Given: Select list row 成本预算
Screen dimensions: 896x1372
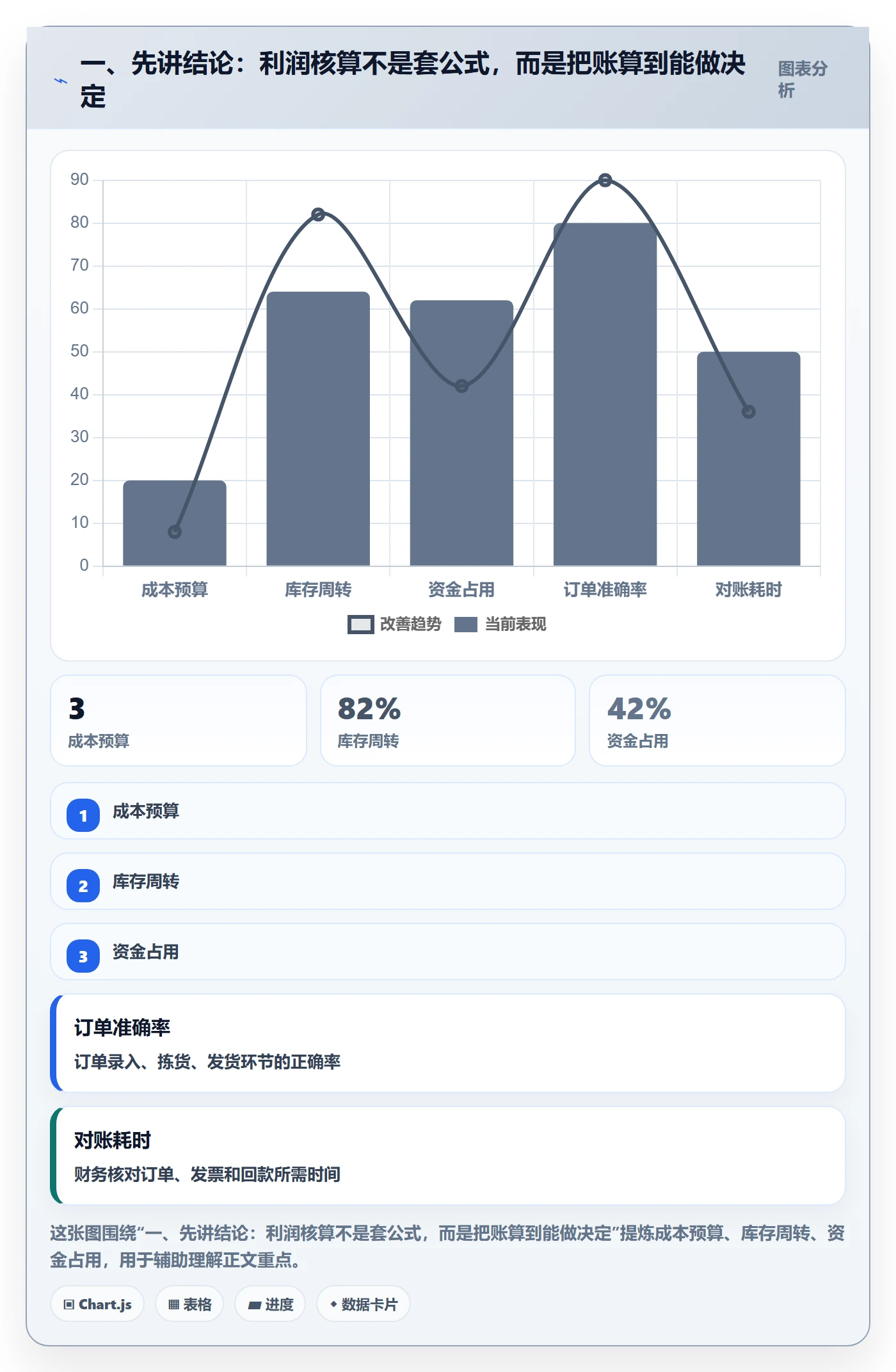Looking at the screenshot, I should [448, 811].
